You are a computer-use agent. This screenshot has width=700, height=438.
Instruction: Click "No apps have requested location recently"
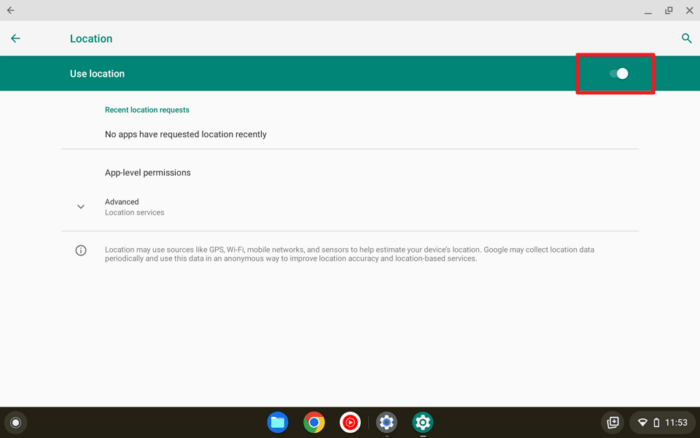pyautogui.click(x=186, y=134)
